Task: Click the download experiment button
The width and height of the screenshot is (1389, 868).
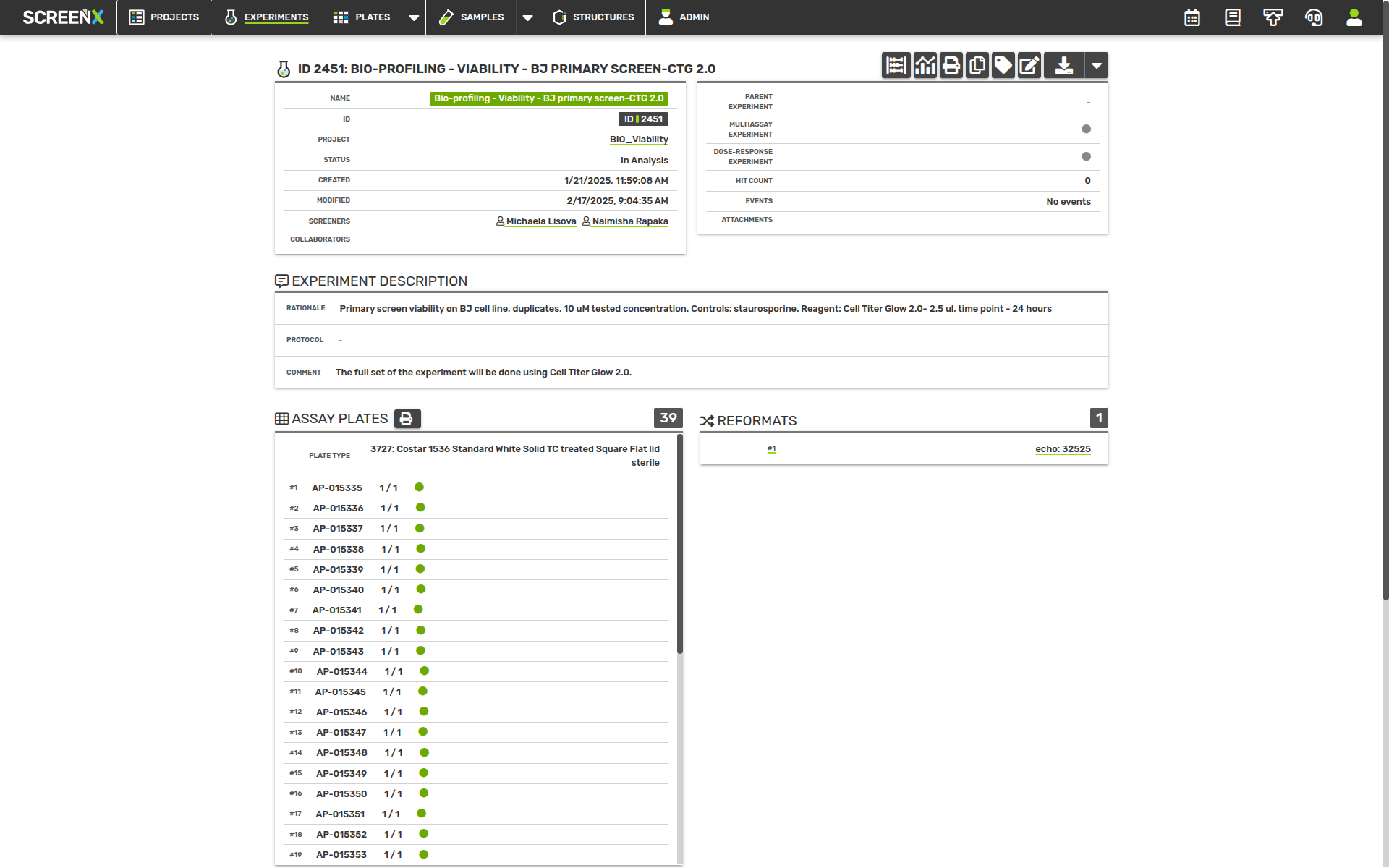Action: tap(1063, 66)
